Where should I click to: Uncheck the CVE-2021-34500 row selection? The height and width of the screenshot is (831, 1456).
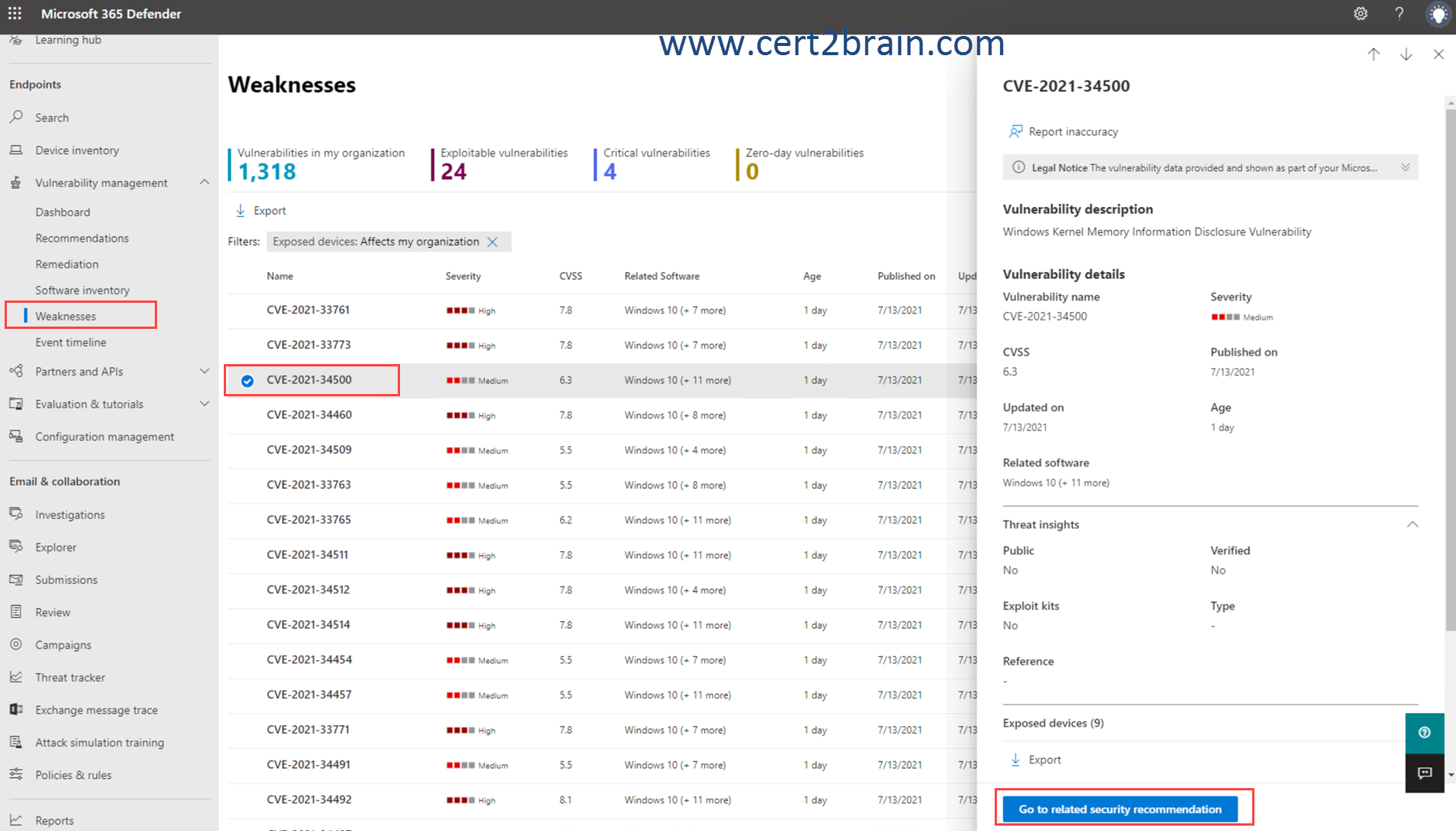tap(248, 381)
